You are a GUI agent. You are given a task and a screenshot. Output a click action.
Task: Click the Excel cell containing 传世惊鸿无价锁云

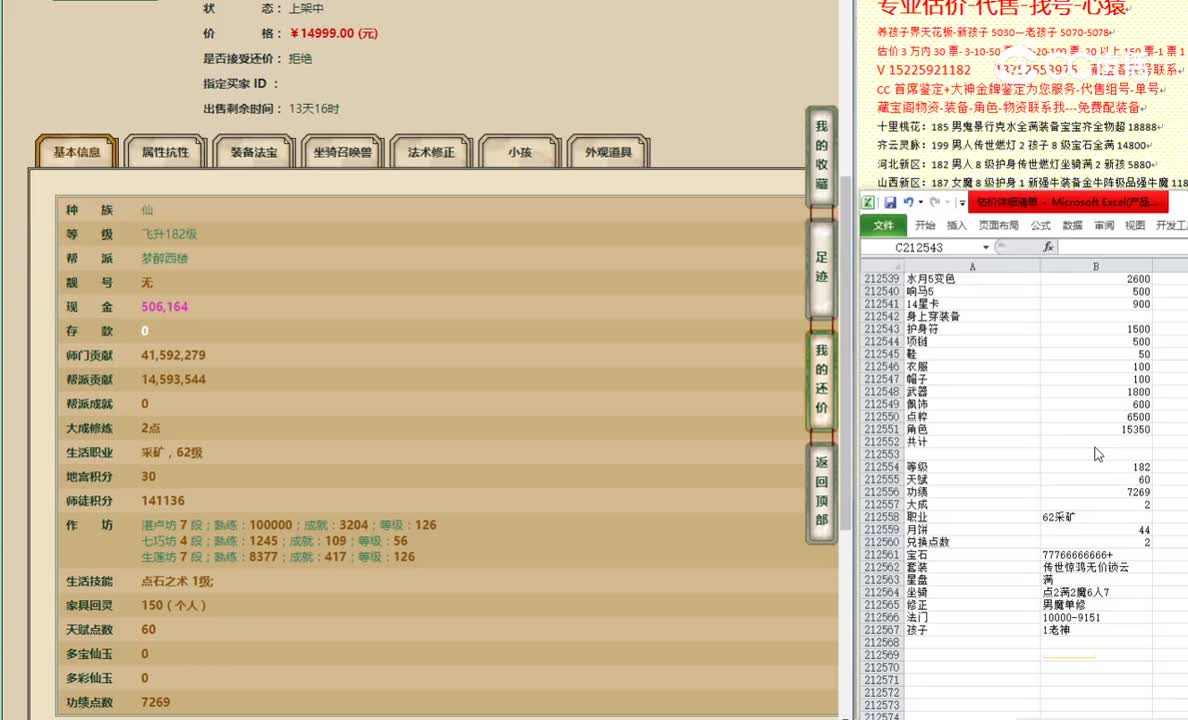coord(1096,567)
